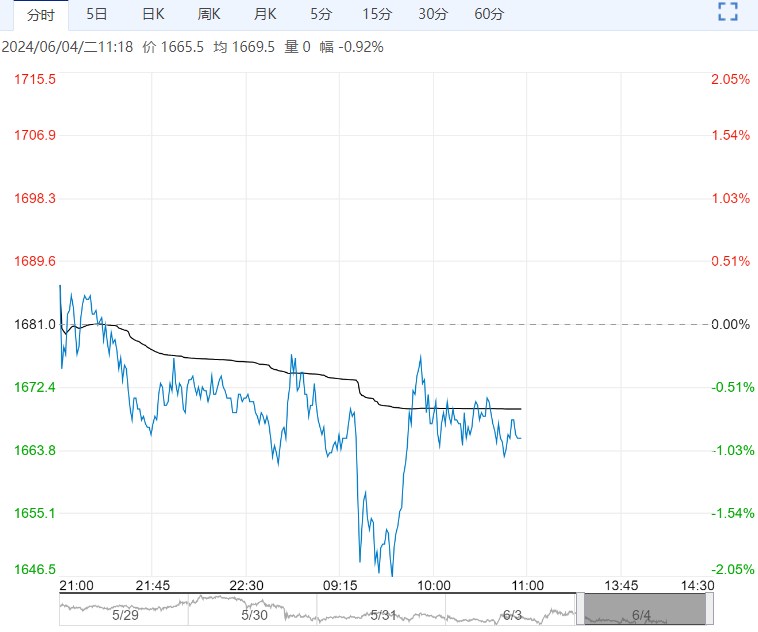
Task: Jump to 5/30 in overview timeline
Action: tap(254, 614)
